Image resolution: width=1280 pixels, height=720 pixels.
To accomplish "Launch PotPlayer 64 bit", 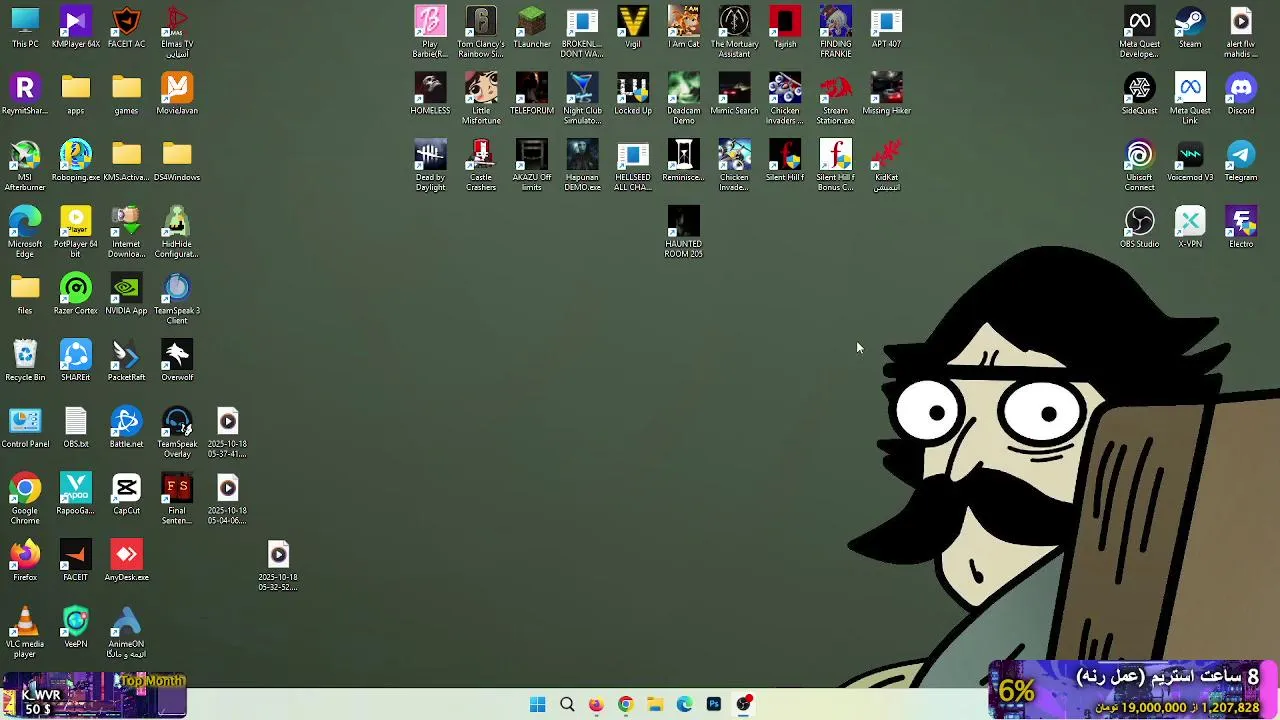I will [x=76, y=233].
